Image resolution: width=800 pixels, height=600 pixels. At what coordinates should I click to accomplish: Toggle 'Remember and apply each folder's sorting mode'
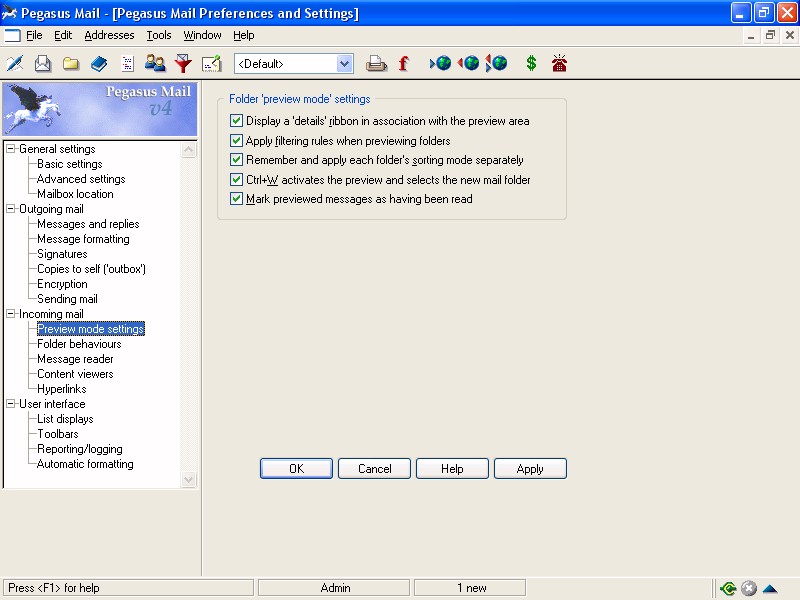click(236, 160)
